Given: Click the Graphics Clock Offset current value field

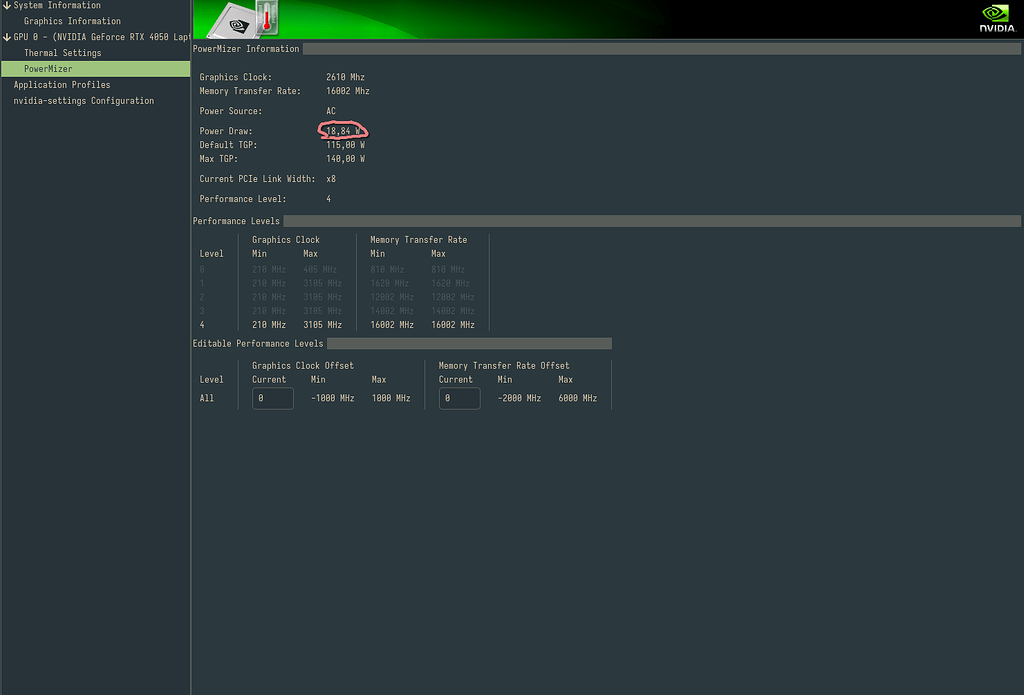Looking at the screenshot, I should tap(271, 397).
